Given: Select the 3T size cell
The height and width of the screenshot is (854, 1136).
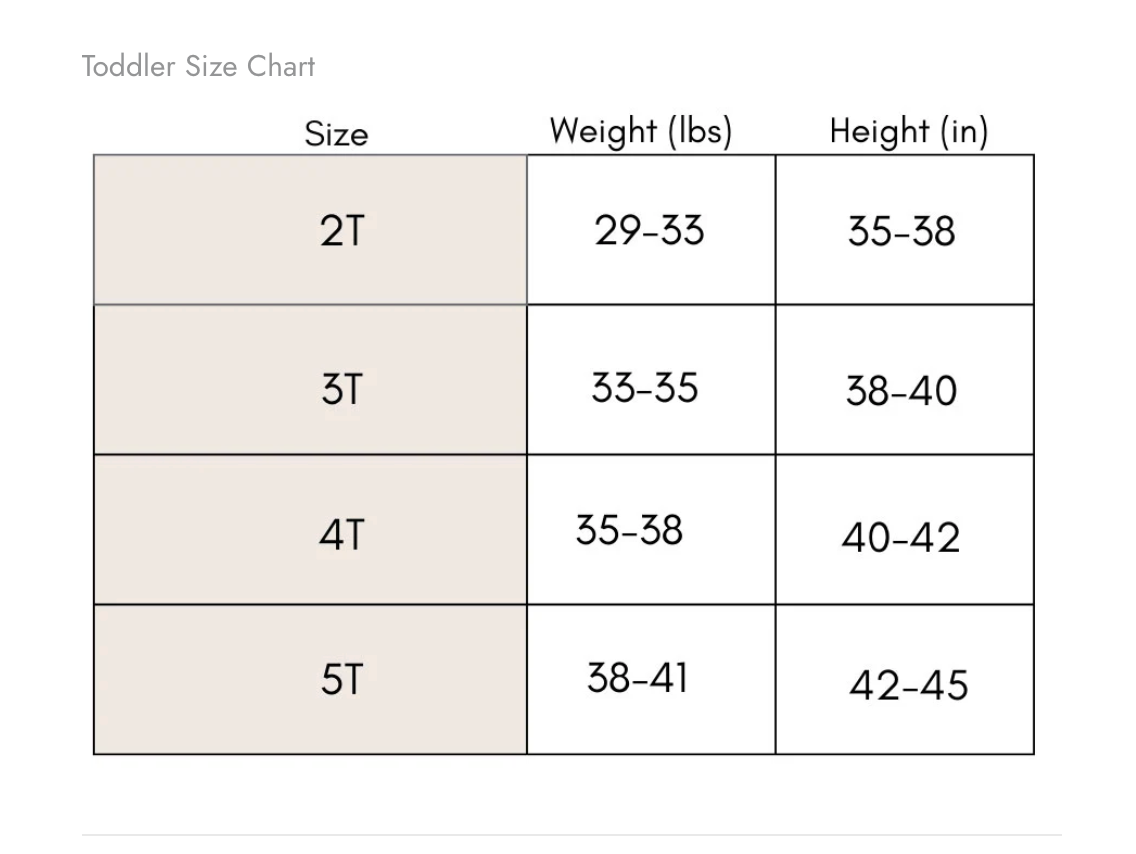Looking at the screenshot, I should tap(341, 389).
